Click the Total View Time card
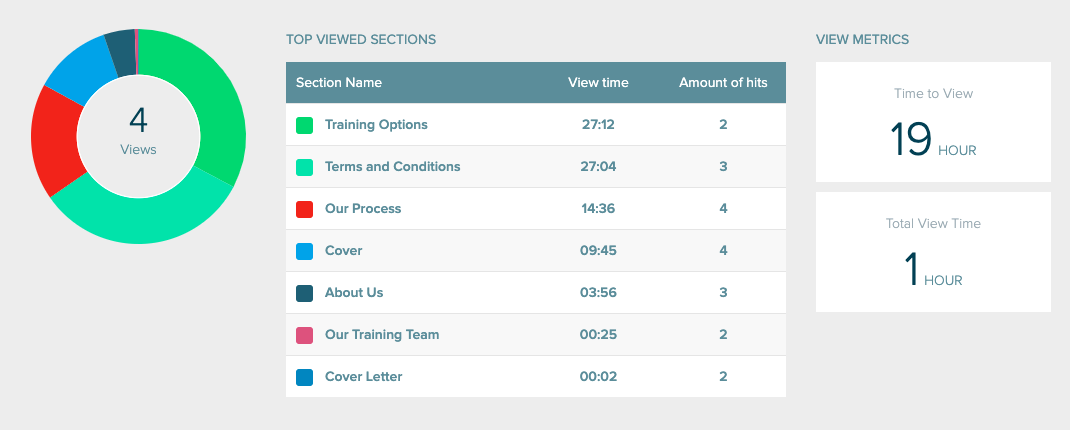The height and width of the screenshot is (430, 1070). tap(933, 252)
